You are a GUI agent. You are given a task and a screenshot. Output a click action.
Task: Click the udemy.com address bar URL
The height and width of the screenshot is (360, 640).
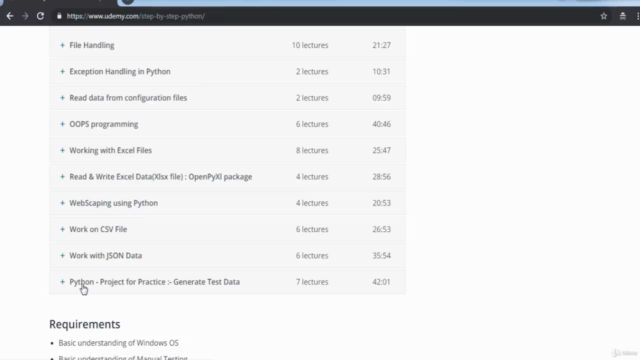tap(136, 16)
